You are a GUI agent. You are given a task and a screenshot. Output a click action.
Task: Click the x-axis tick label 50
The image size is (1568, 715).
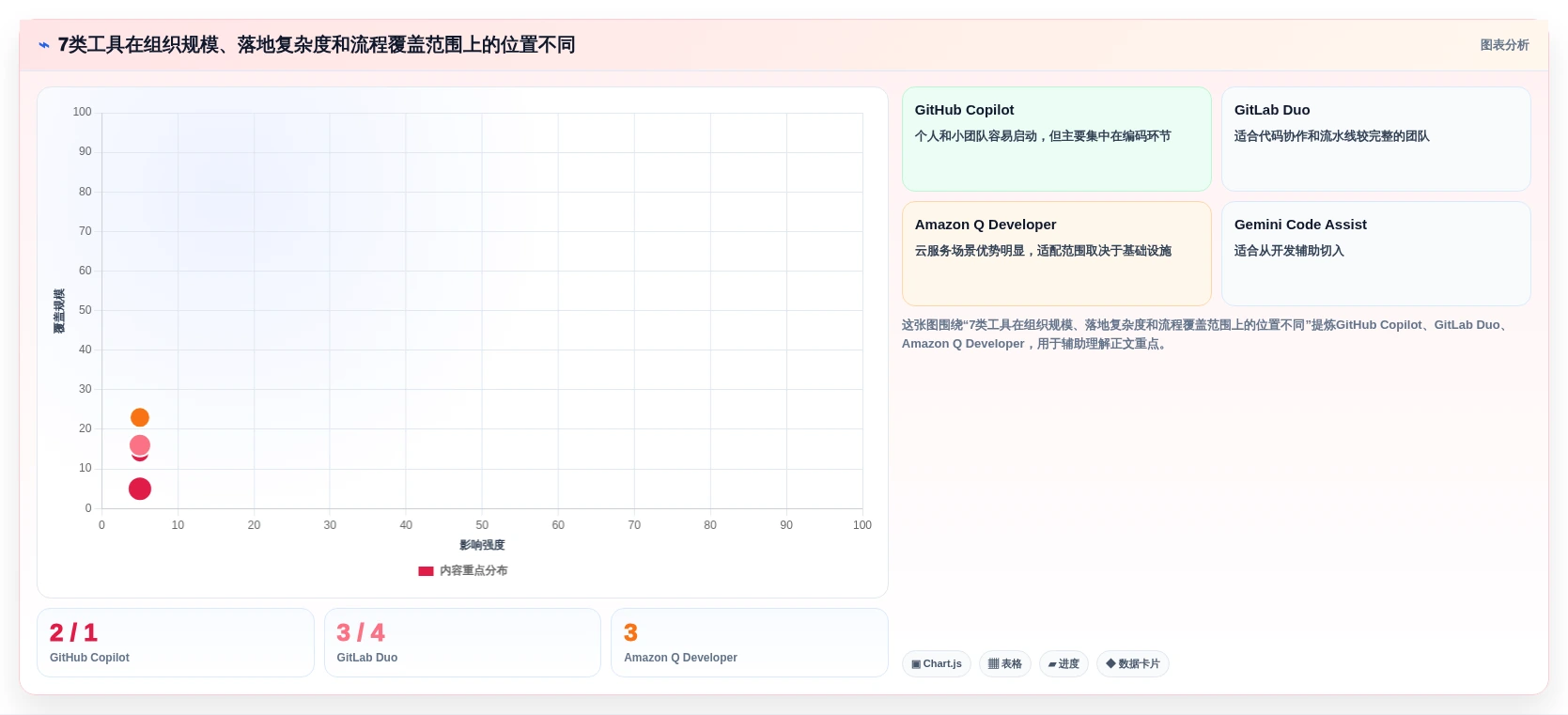pyautogui.click(x=482, y=525)
